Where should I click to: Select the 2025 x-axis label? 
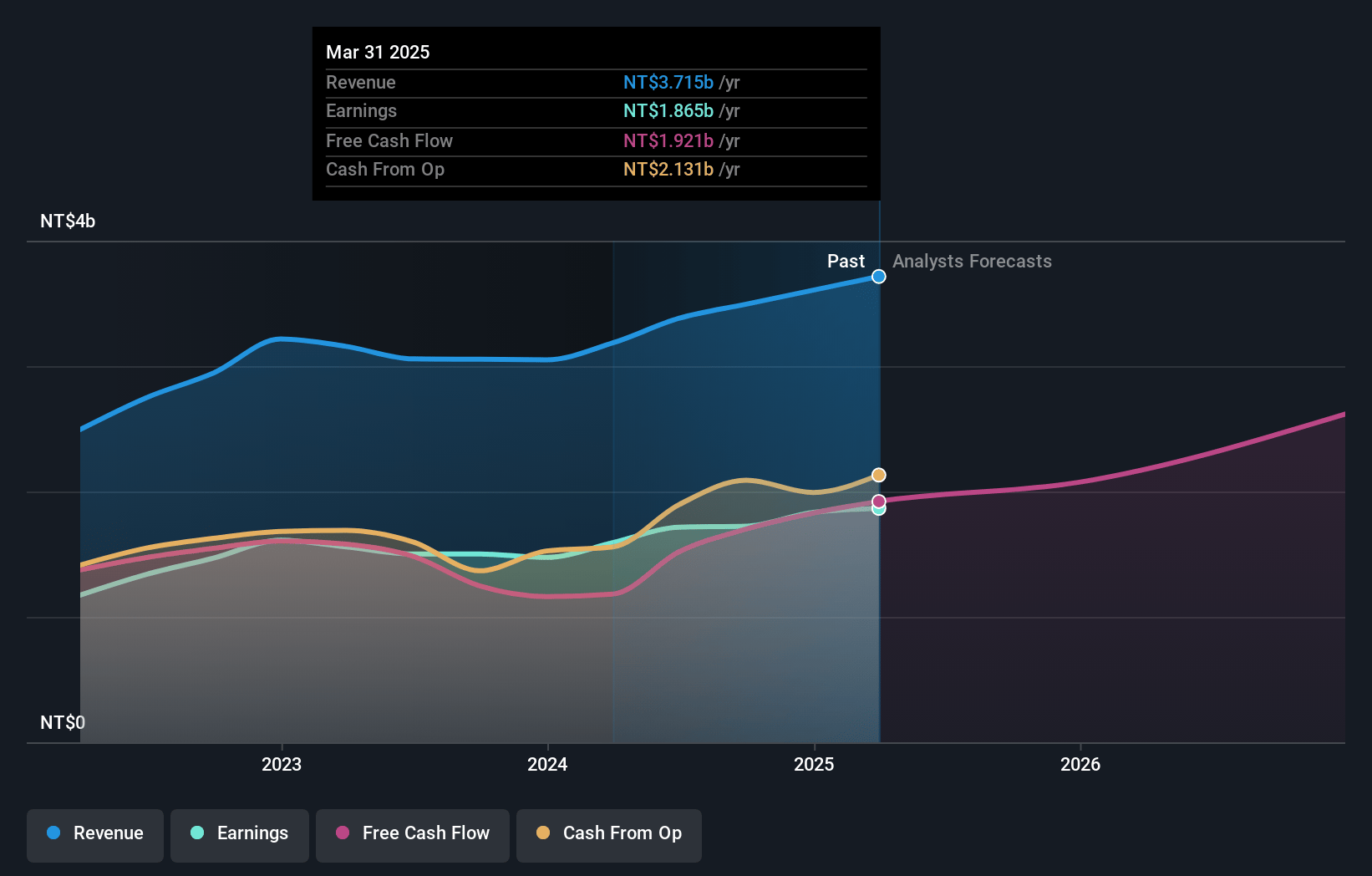(814, 764)
